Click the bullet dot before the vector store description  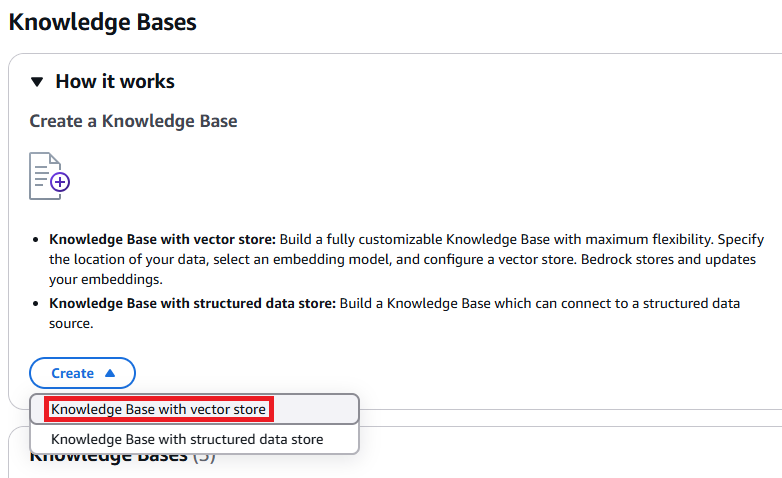click(37, 241)
